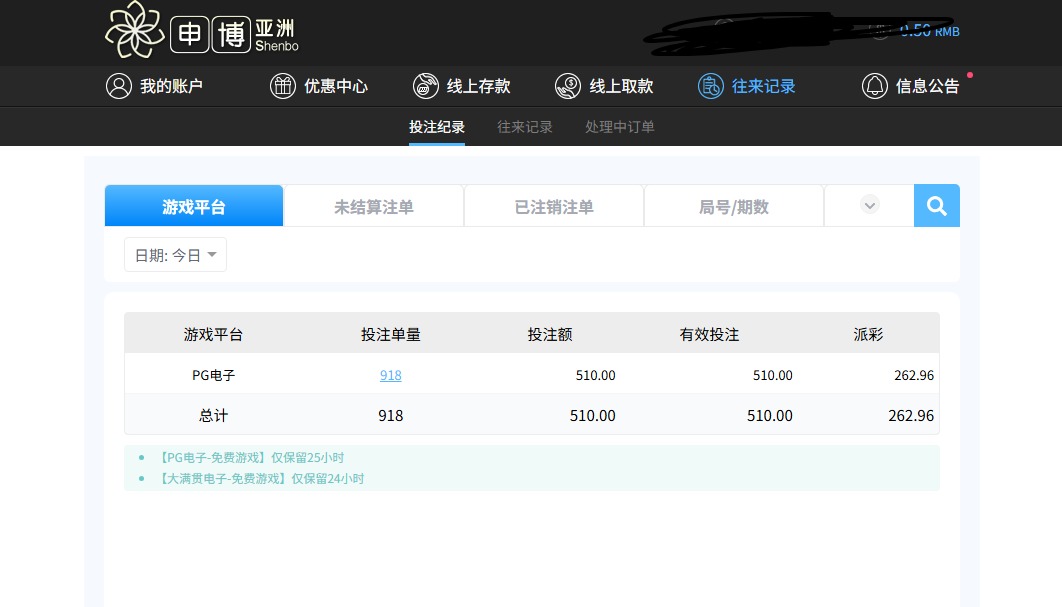Click the 往来记录 records icon
Viewport: 1062px width, 607px height.
pyautogui.click(x=710, y=86)
